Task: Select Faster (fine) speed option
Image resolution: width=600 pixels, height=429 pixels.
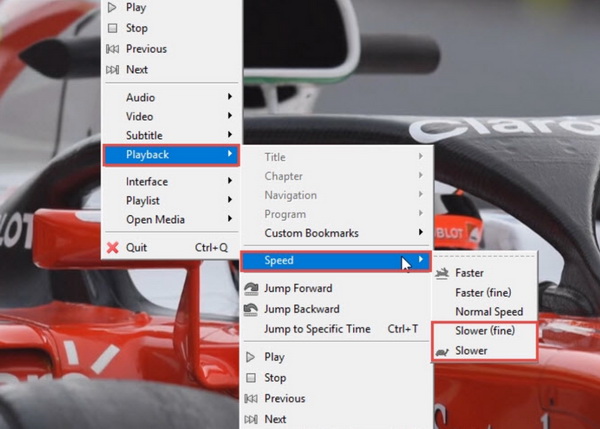Action: (x=485, y=293)
